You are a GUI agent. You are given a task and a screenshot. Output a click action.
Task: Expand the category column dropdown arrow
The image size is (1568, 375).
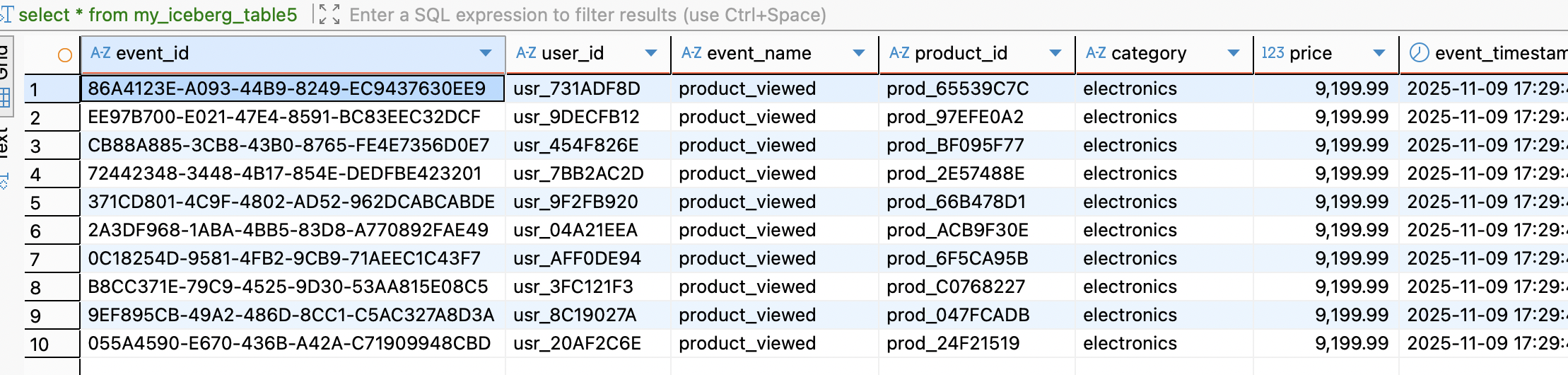[x=1234, y=53]
